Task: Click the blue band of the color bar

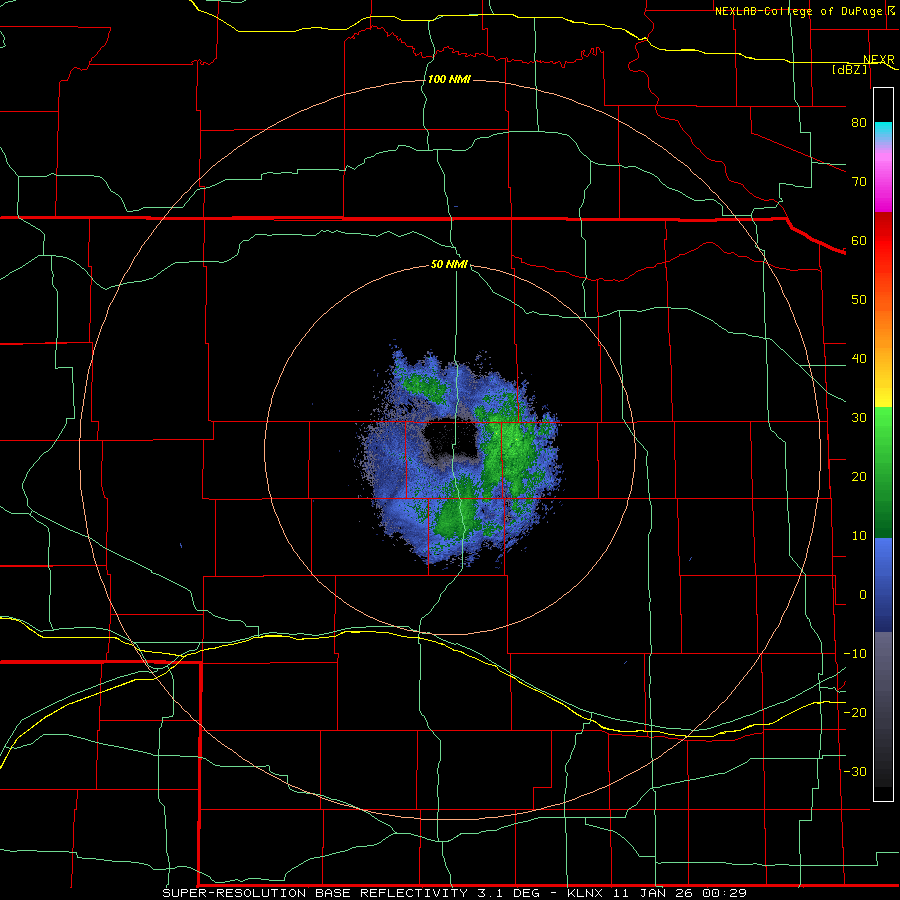Action: [883, 584]
